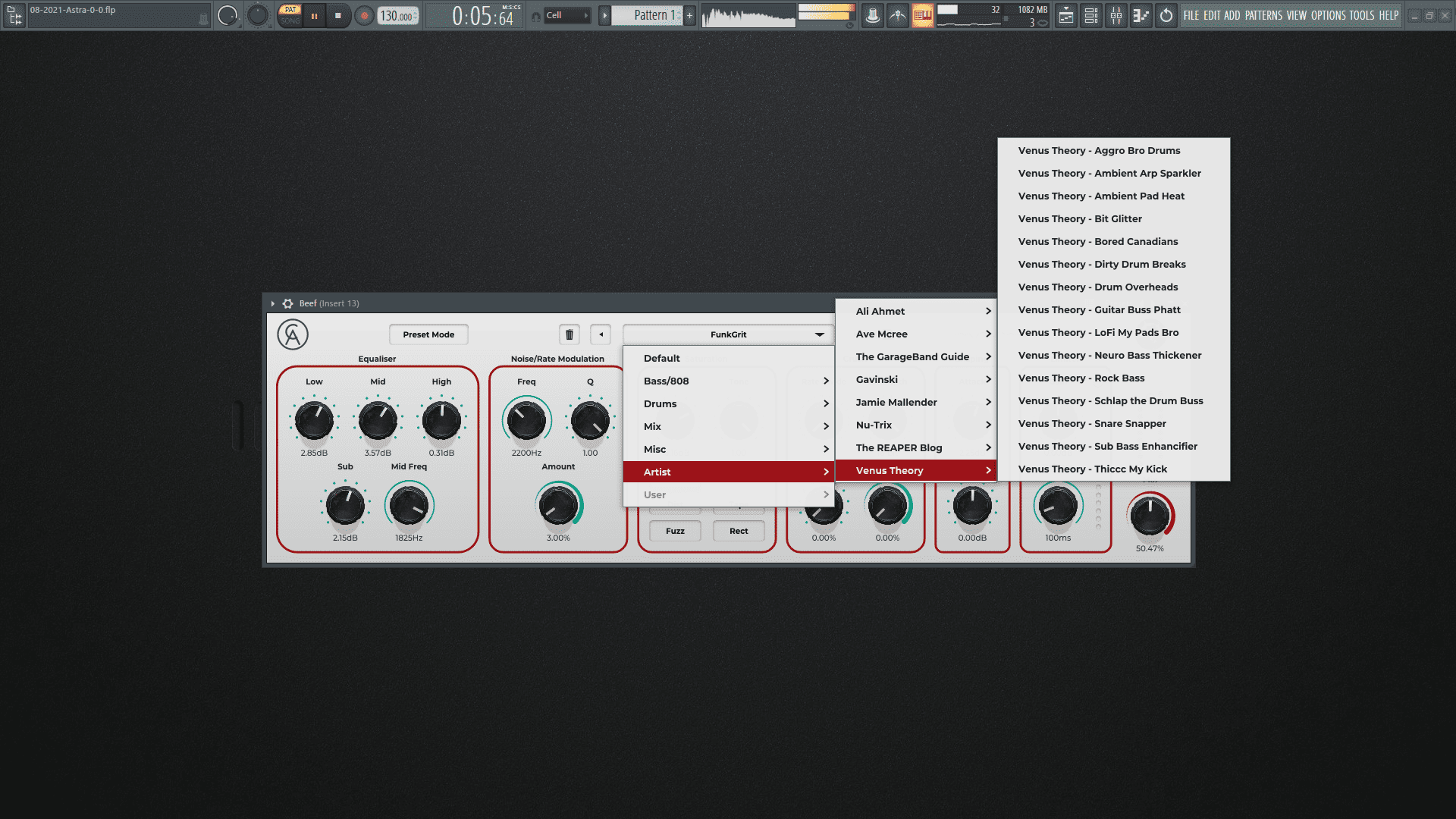
Task: Expand the Bass/808 preset submenu
Action: click(729, 381)
